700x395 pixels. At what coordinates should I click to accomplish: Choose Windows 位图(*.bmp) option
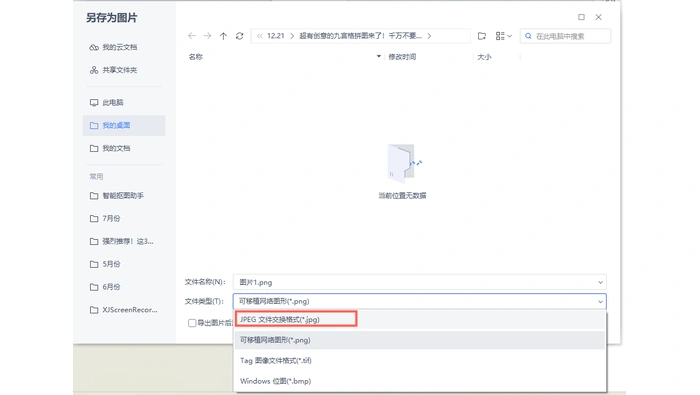(420, 381)
